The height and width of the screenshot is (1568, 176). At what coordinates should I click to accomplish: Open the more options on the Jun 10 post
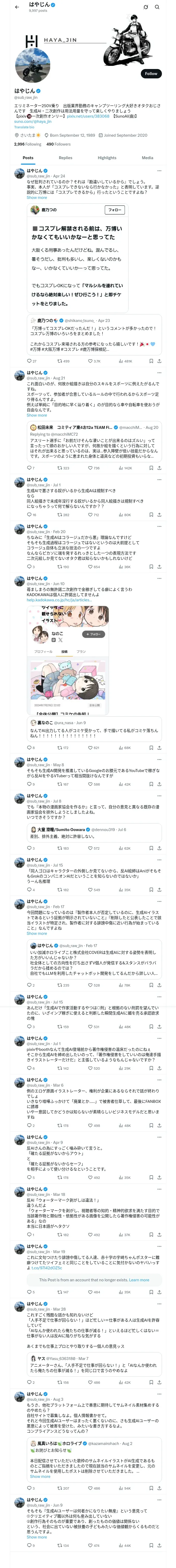click(x=159, y=579)
